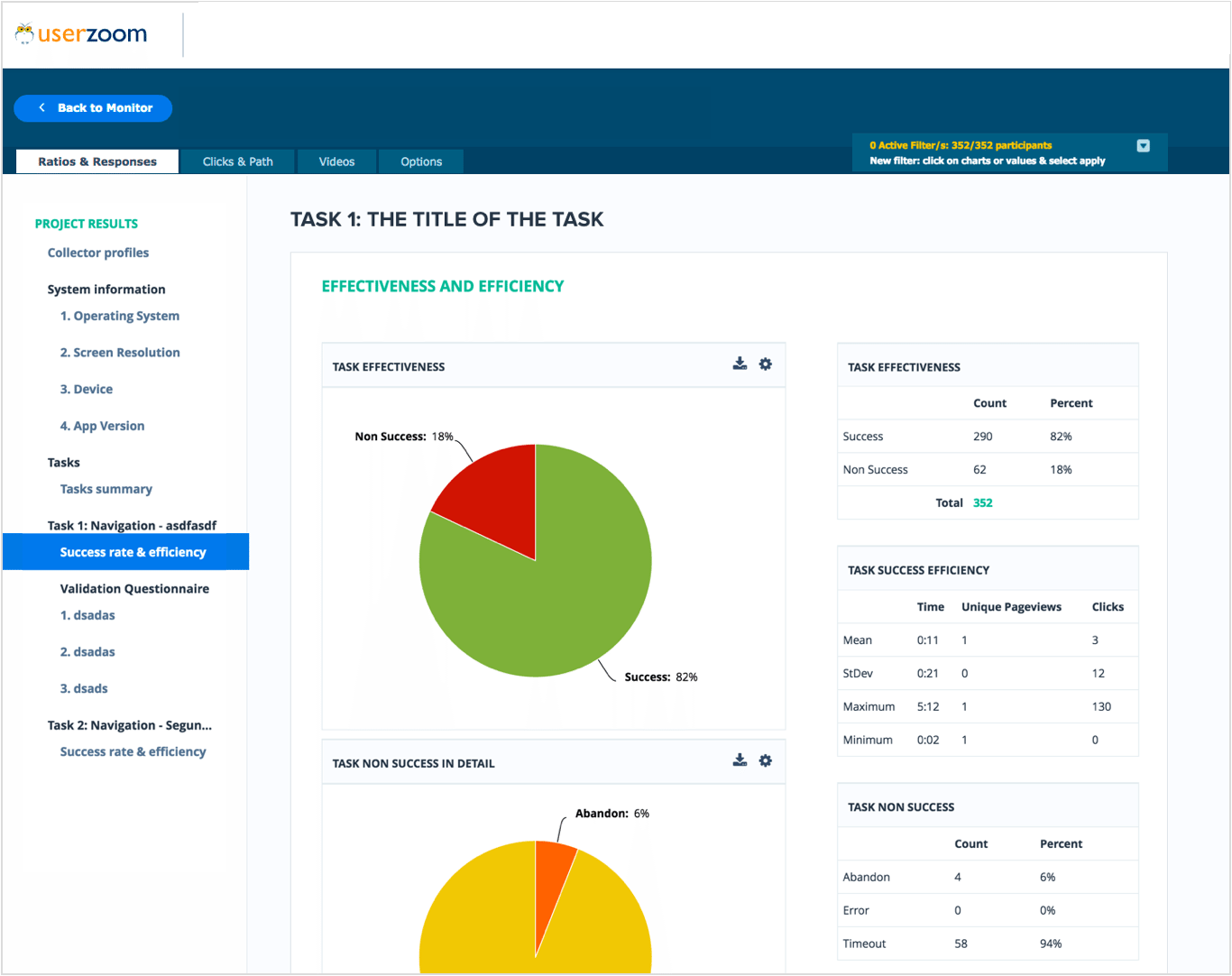Open the Task Non Success chart settings gear

click(x=765, y=760)
